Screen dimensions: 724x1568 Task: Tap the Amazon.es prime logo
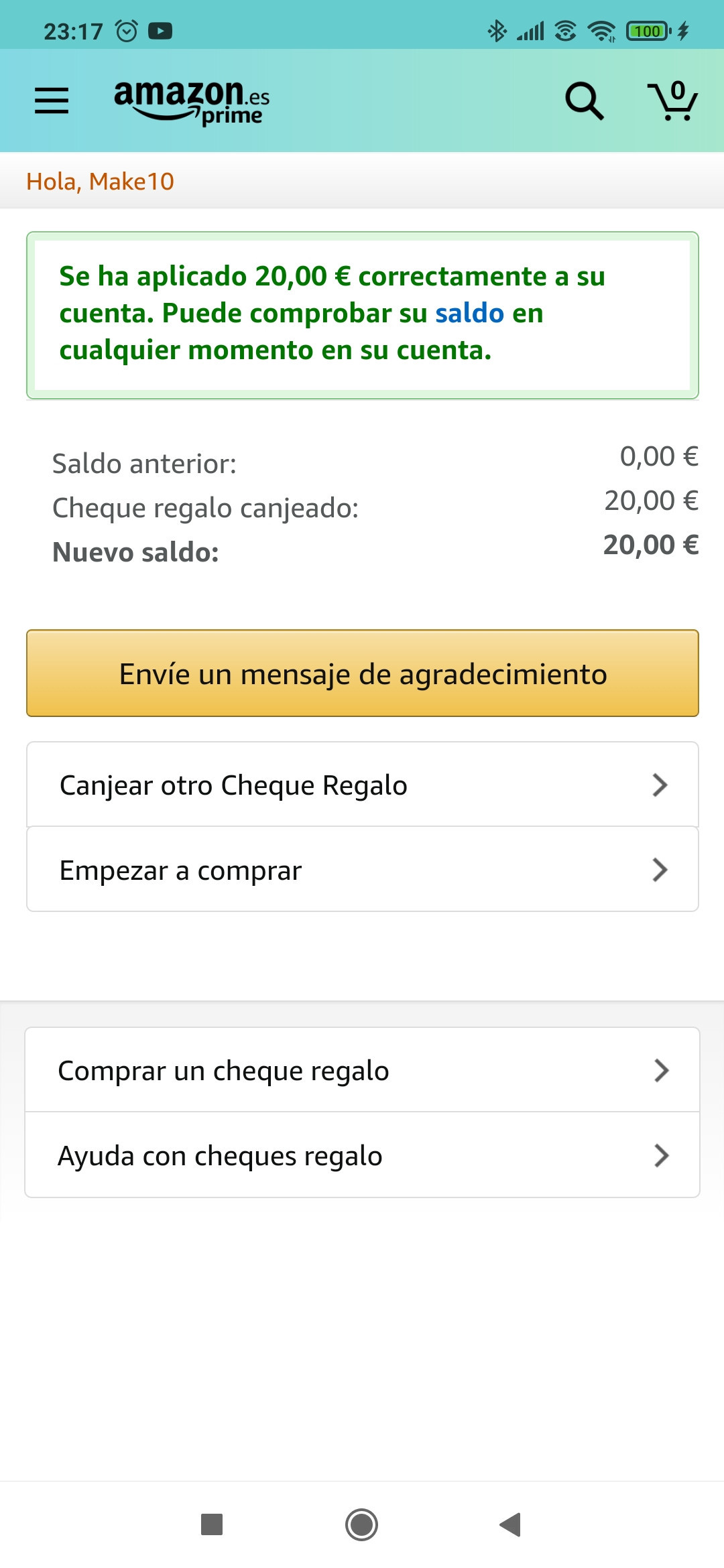click(x=192, y=101)
